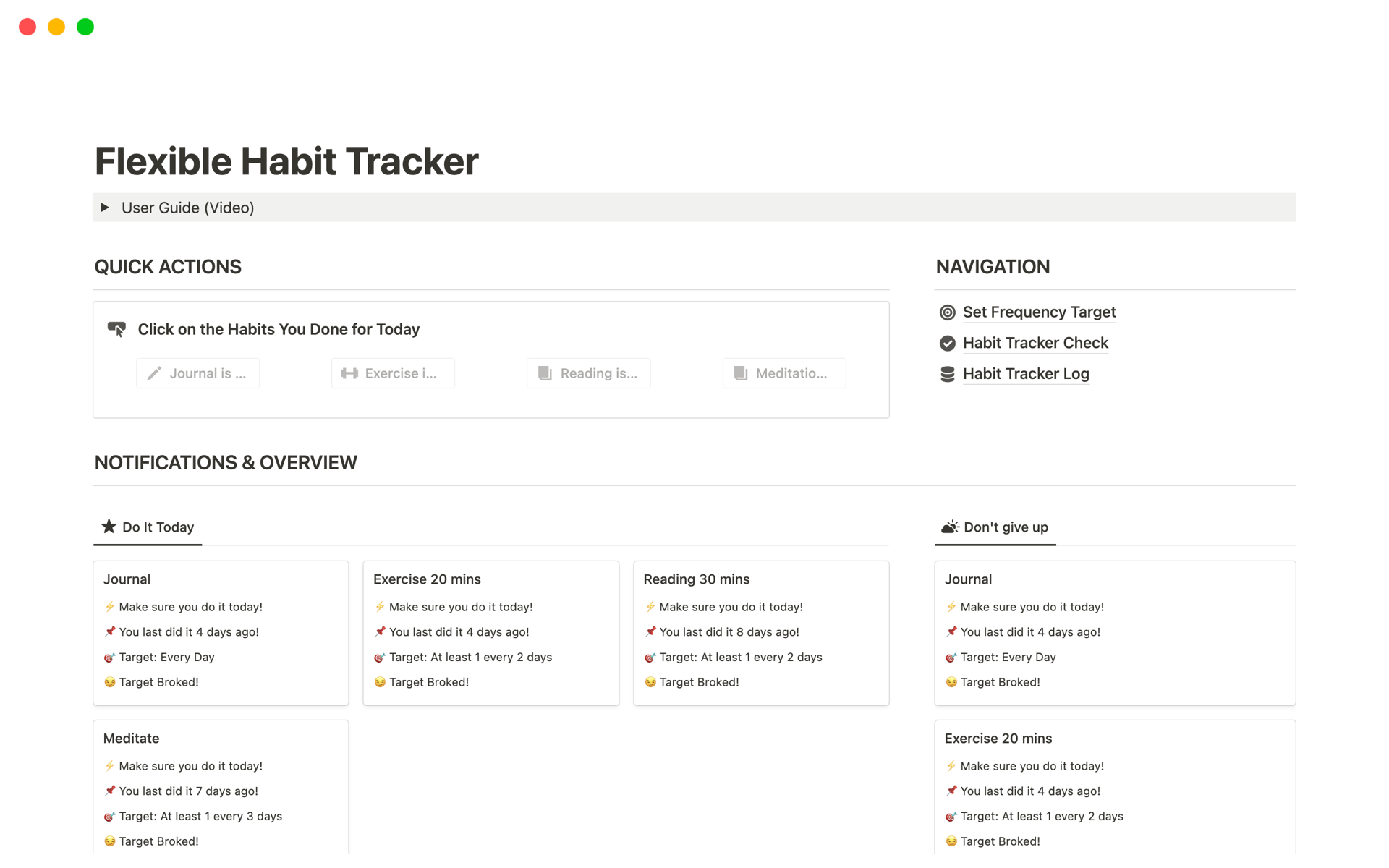Screen dimensions: 1389x868
Task: Click the sunrise icon on Don't give up tab
Action: pyautogui.click(x=950, y=527)
